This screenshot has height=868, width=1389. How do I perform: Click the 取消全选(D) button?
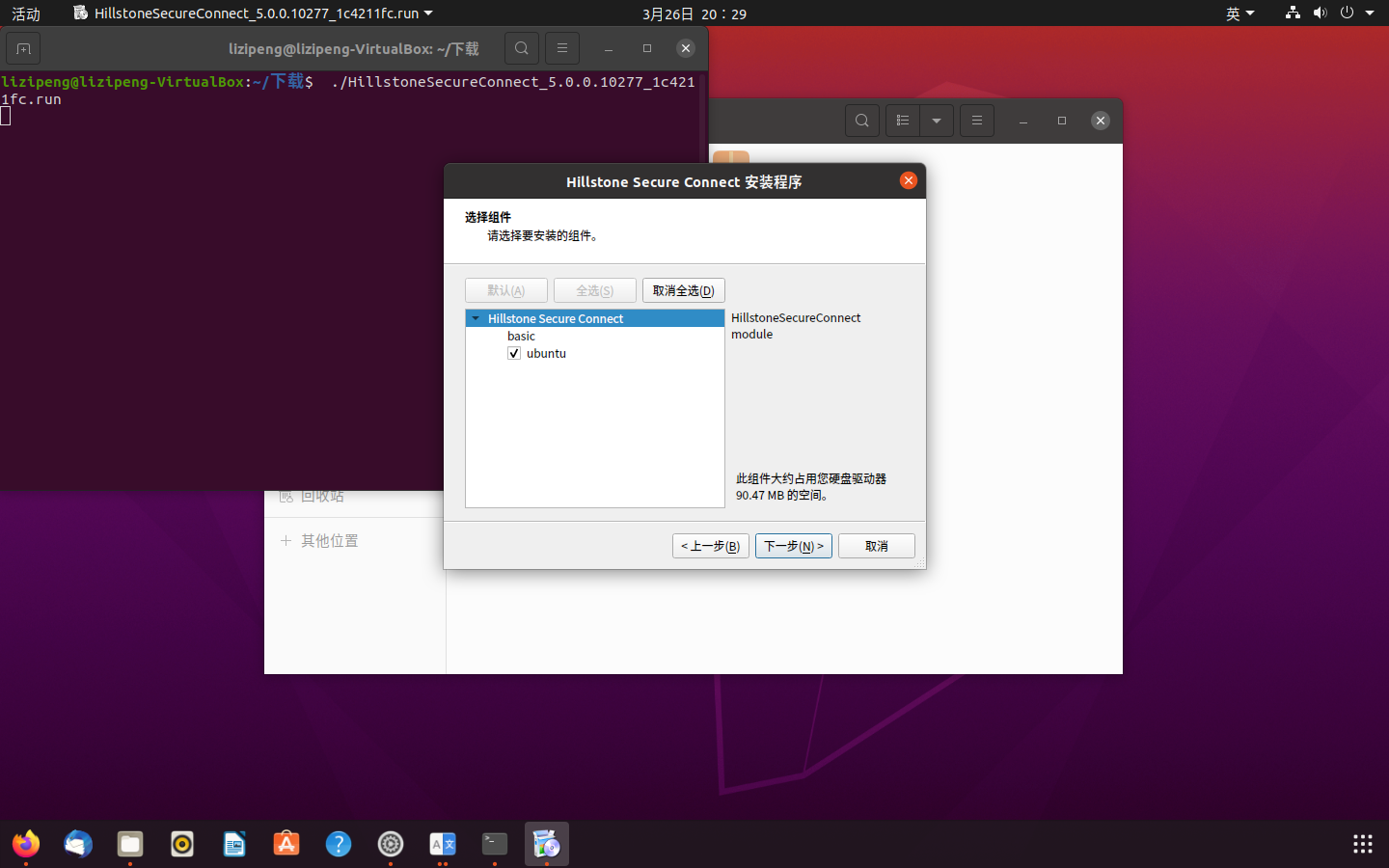click(684, 290)
